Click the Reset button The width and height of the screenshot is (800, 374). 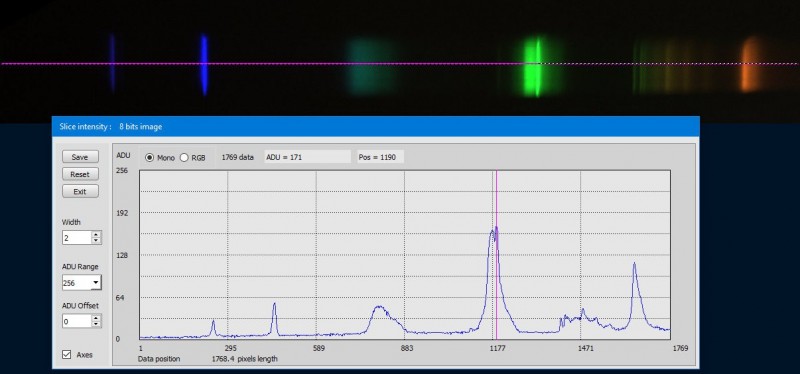point(80,174)
